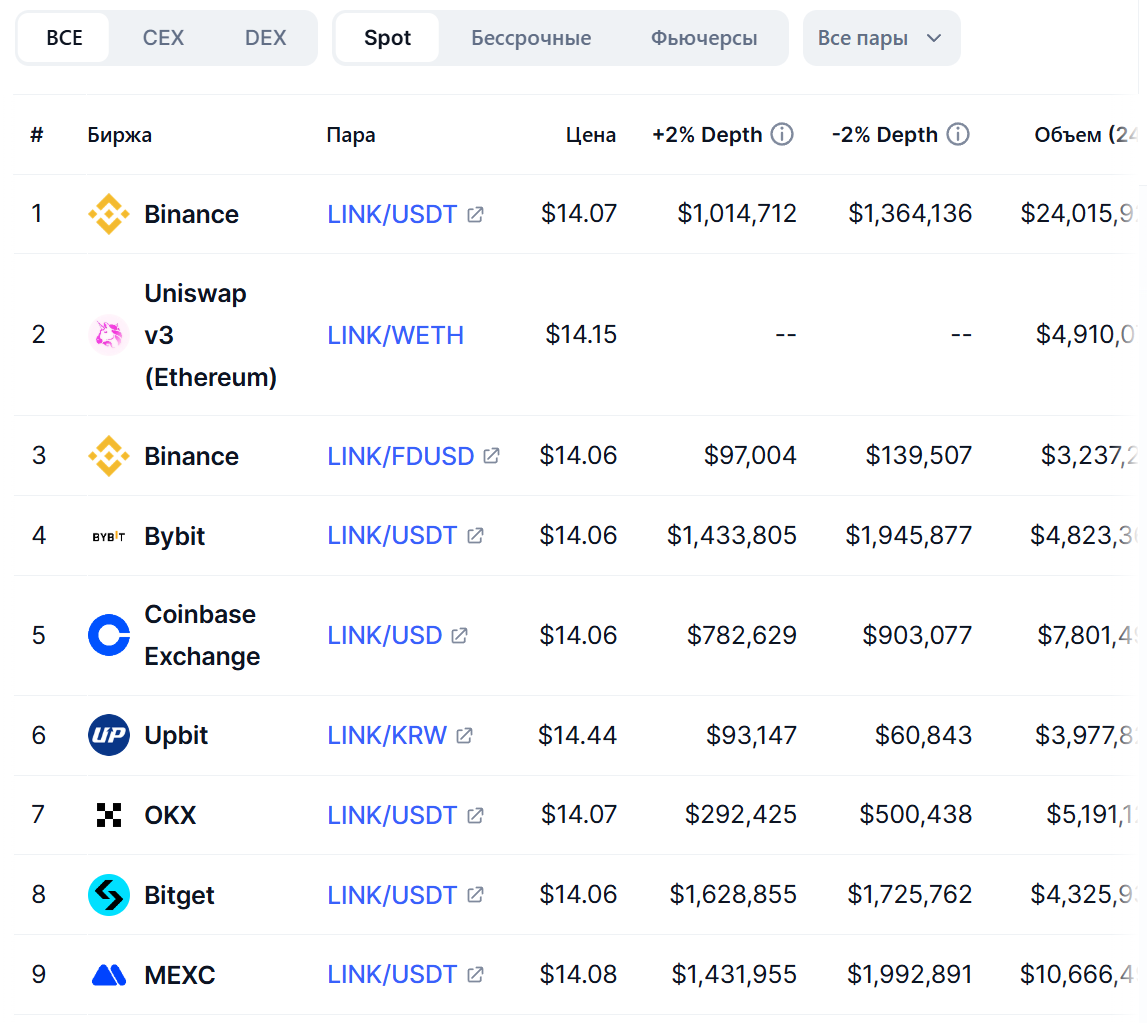This screenshot has width=1147, height=1023.
Task: Click the Bybit logo icon
Action: 108,536
